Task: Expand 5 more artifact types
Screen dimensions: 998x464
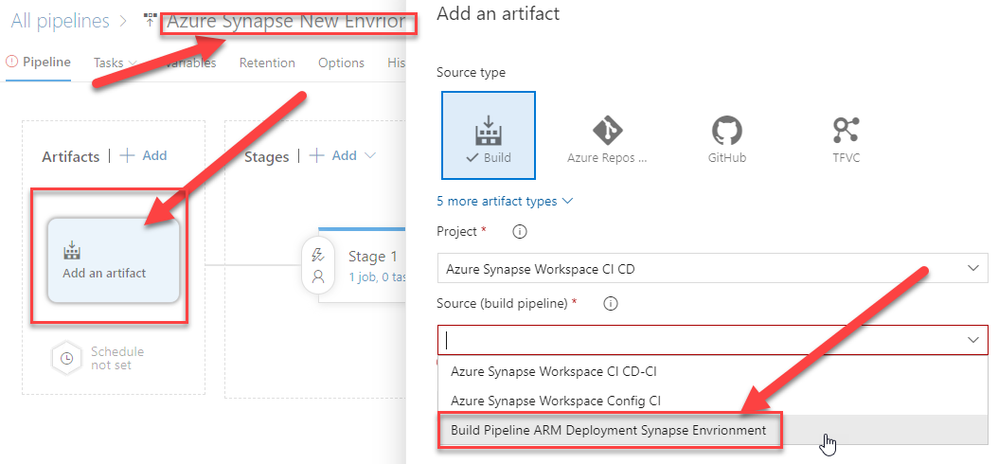Action: click(505, 201)
